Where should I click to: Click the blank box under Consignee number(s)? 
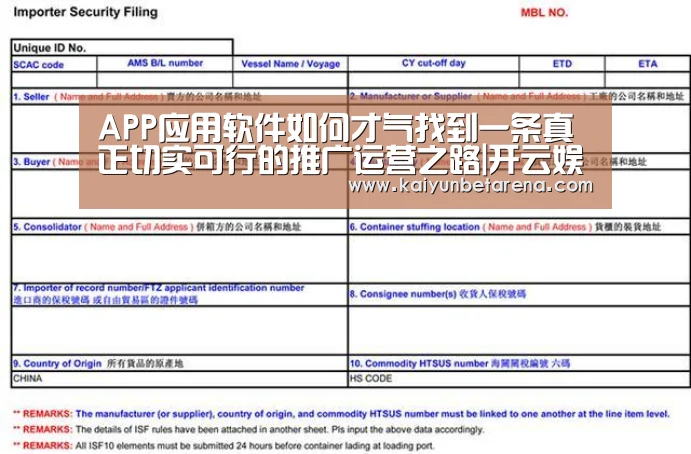point(519,330)
